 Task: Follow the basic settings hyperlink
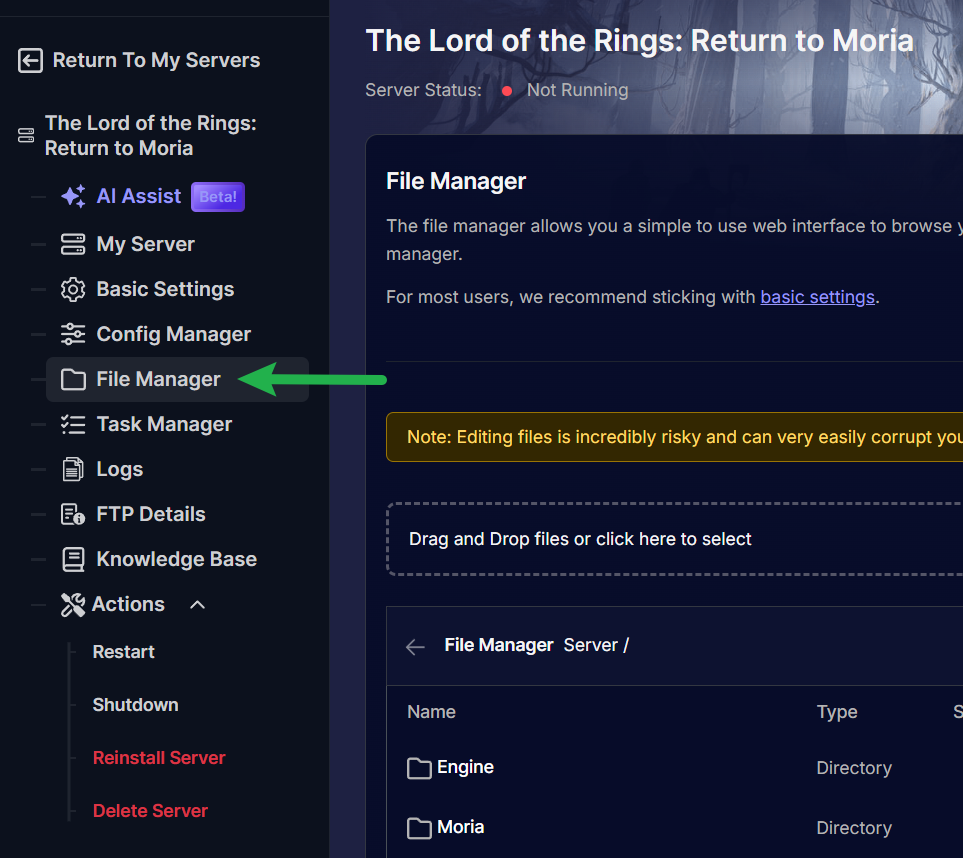[x=817, y=297]
